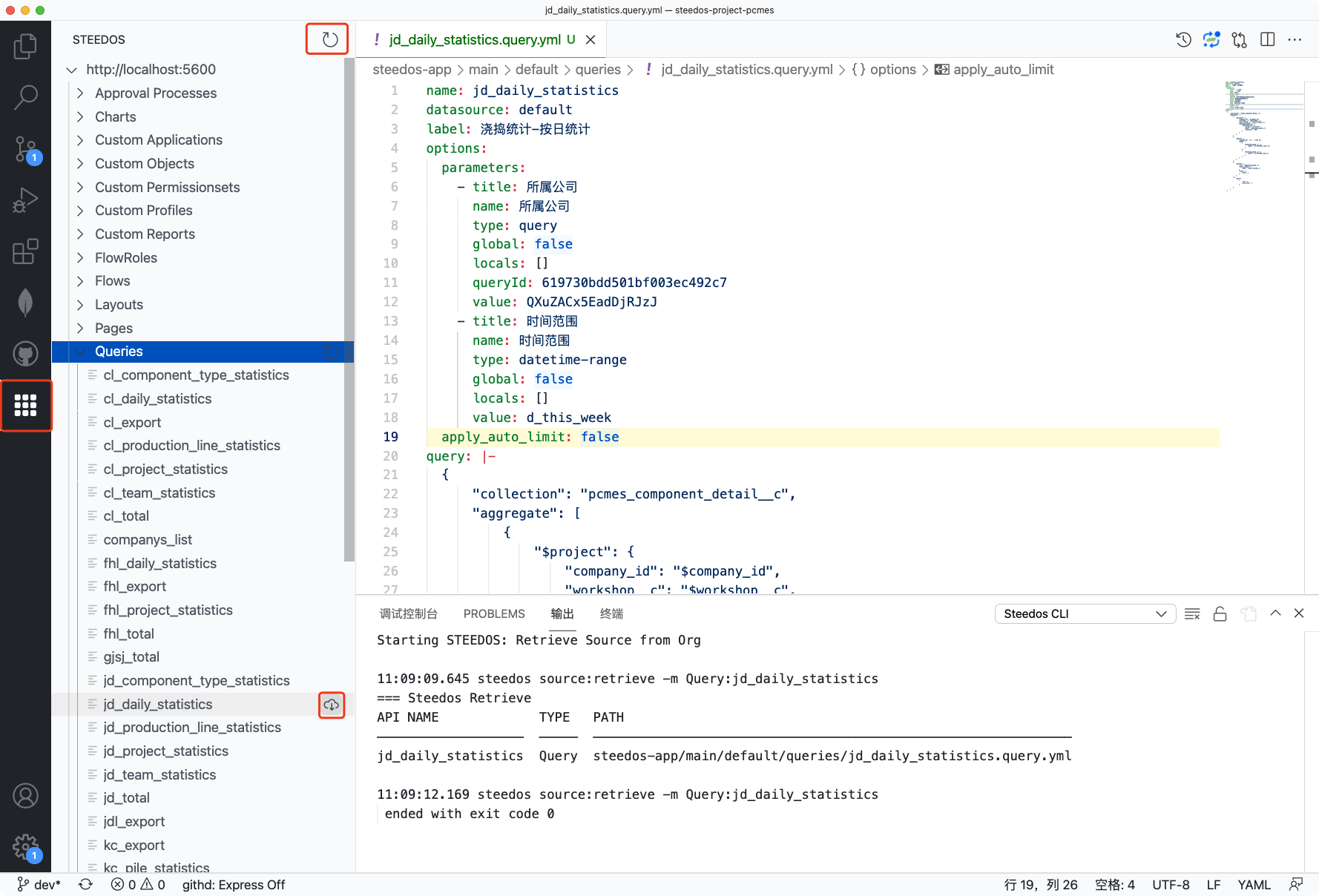Switch to the 终端 tab
This screenshot has height=896, width=1319.
(x=611, y=613)
